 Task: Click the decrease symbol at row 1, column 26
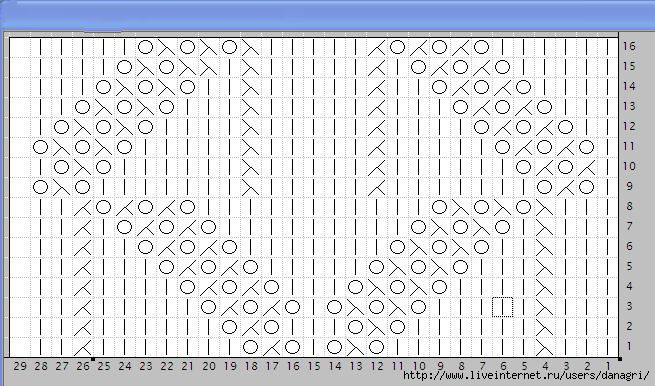[82, 347]
